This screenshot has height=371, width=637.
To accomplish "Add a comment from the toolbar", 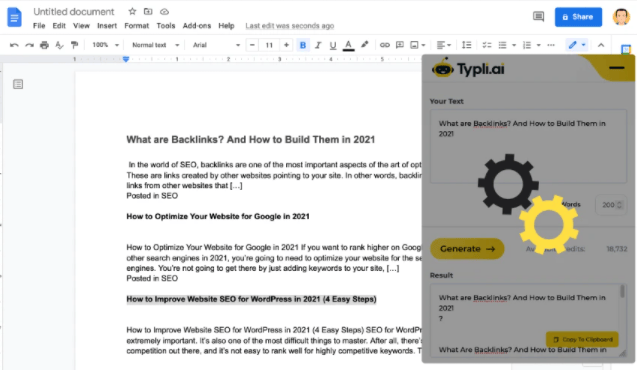I will (x=400, y=45).
